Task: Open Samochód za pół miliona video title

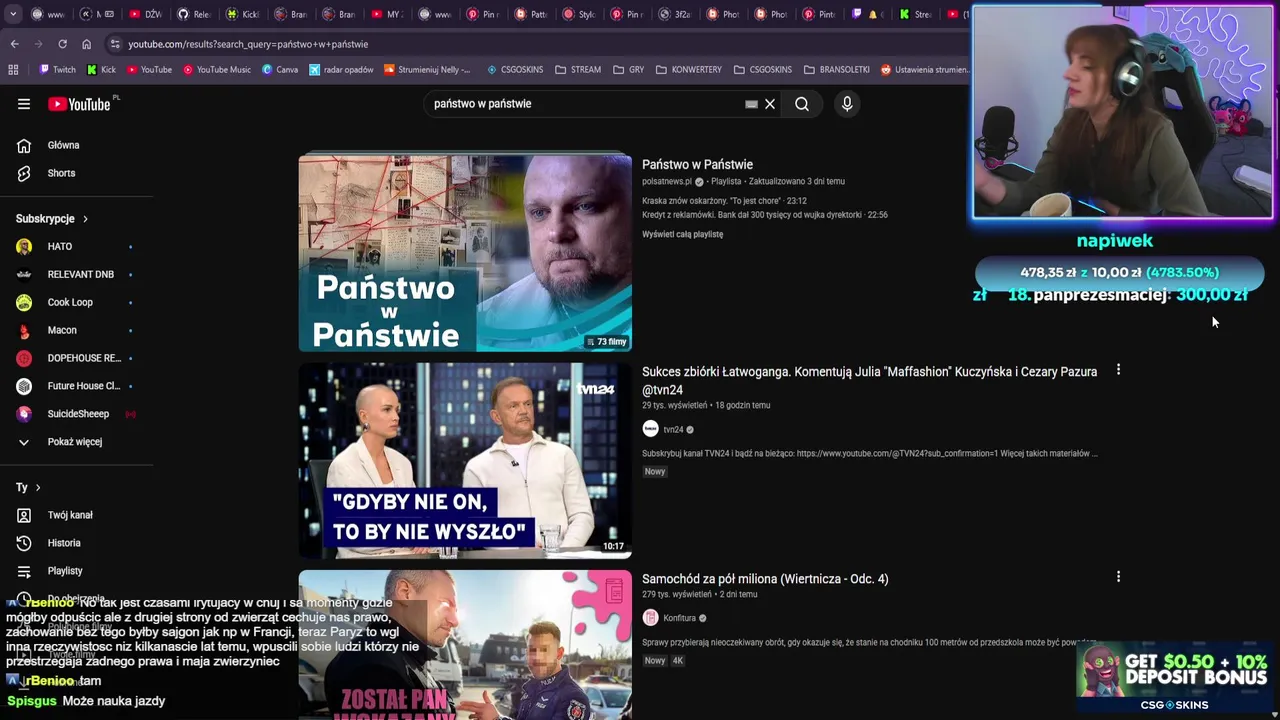Action: (765, 579)
